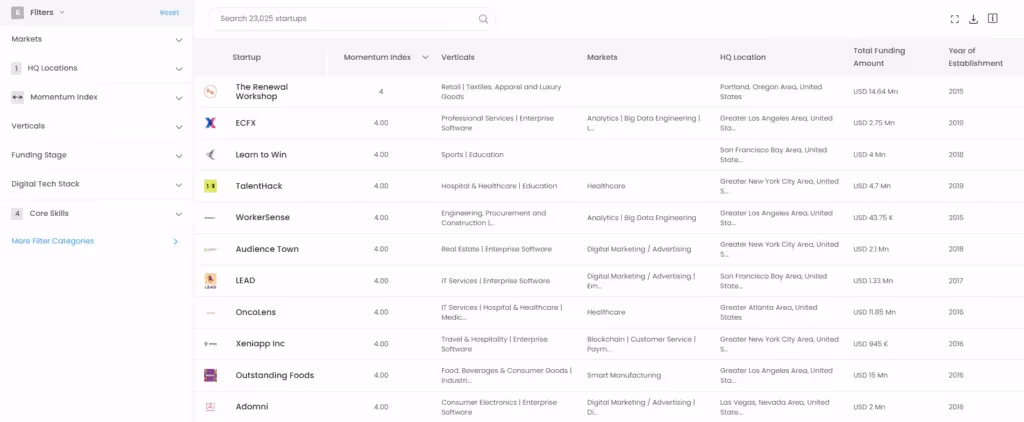Click the USD 43.75 K funding cell

pyautogui.click(x=874, y=218)
